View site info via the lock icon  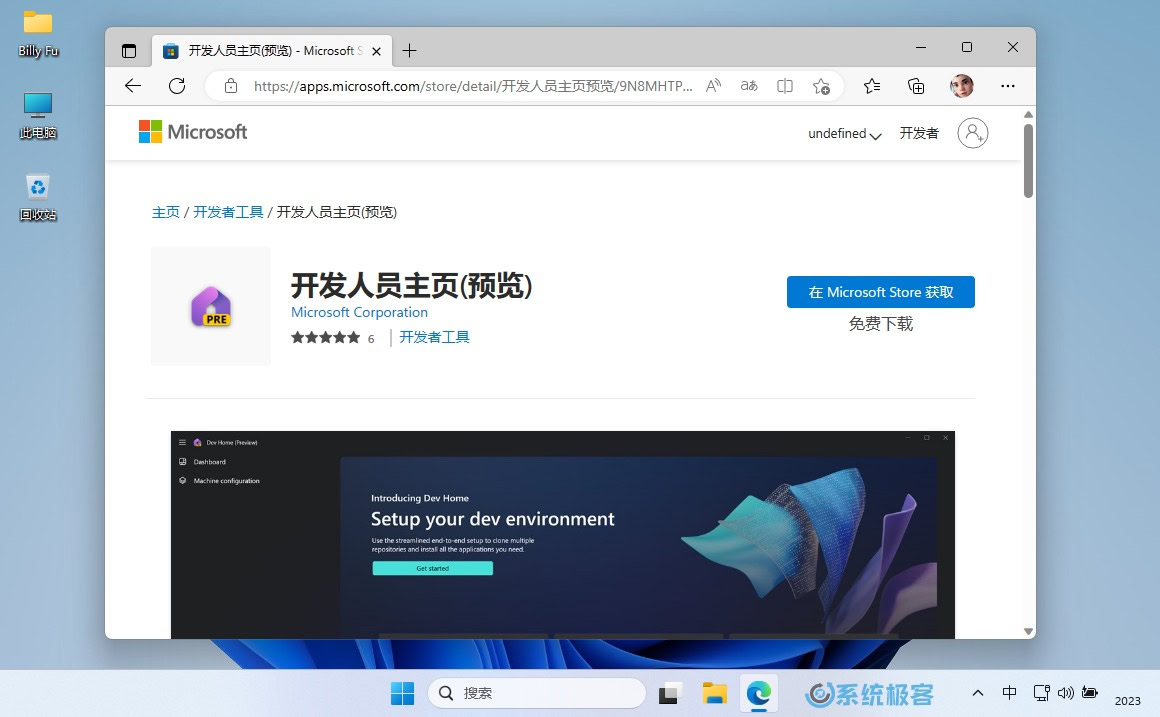click(x=231, y=86)
